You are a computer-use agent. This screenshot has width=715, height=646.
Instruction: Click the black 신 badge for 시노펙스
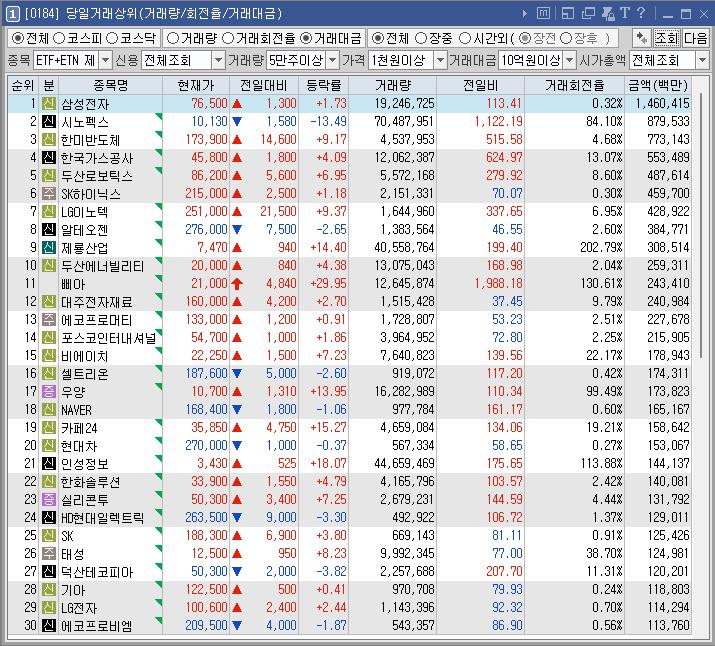pyautogui.click(x=49, y=121)
